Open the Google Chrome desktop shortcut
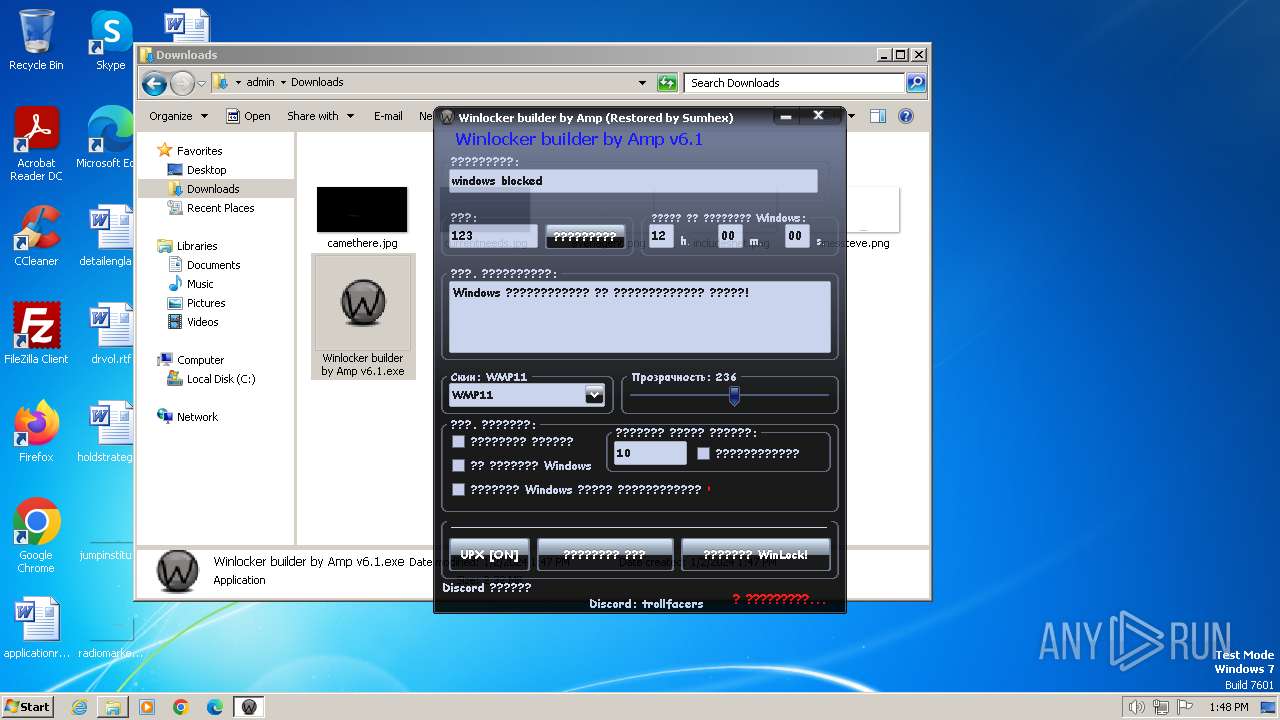Viewport: 1280px width, 720px height. click(x=36, y=535)
